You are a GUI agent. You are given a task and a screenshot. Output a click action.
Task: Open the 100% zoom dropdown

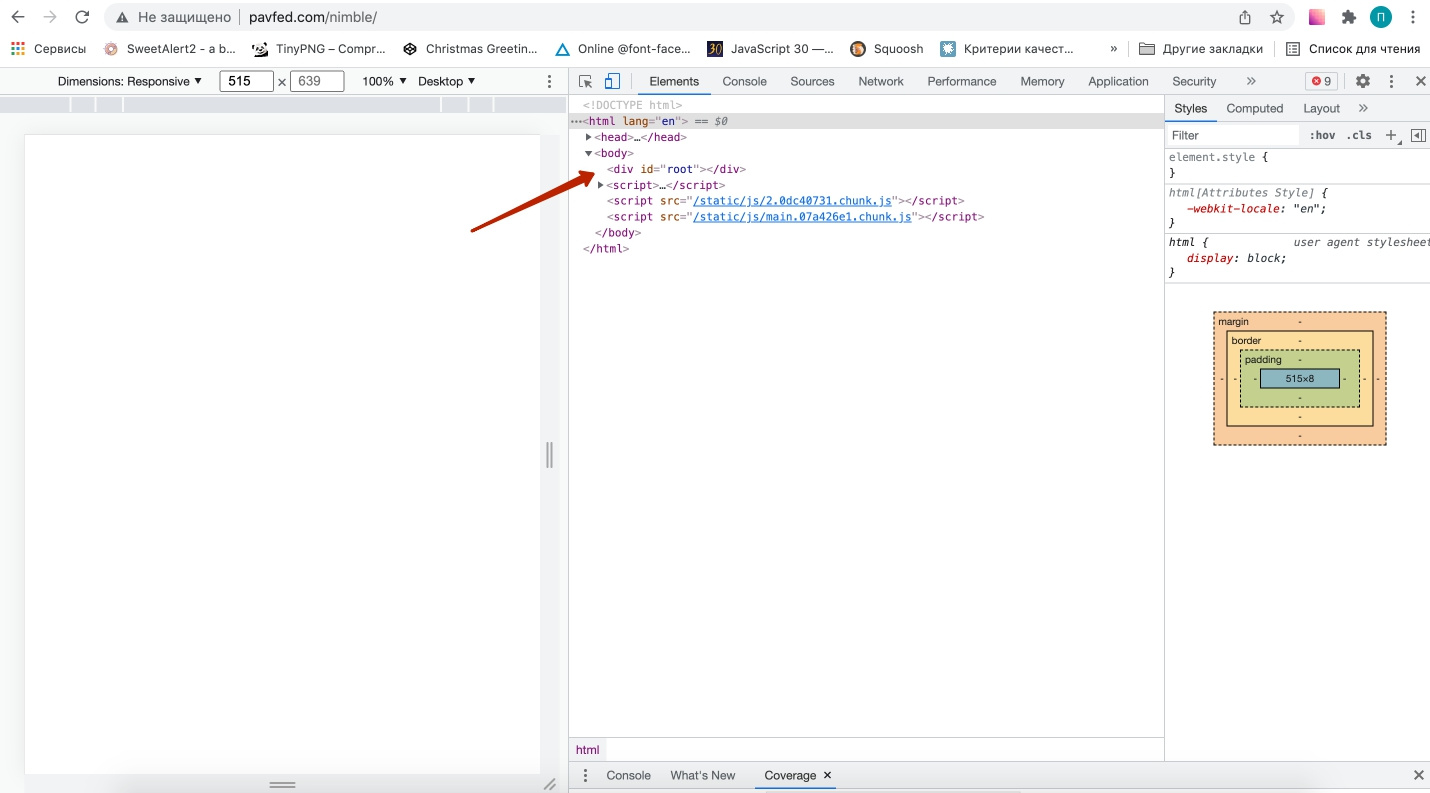pos(385,81)
